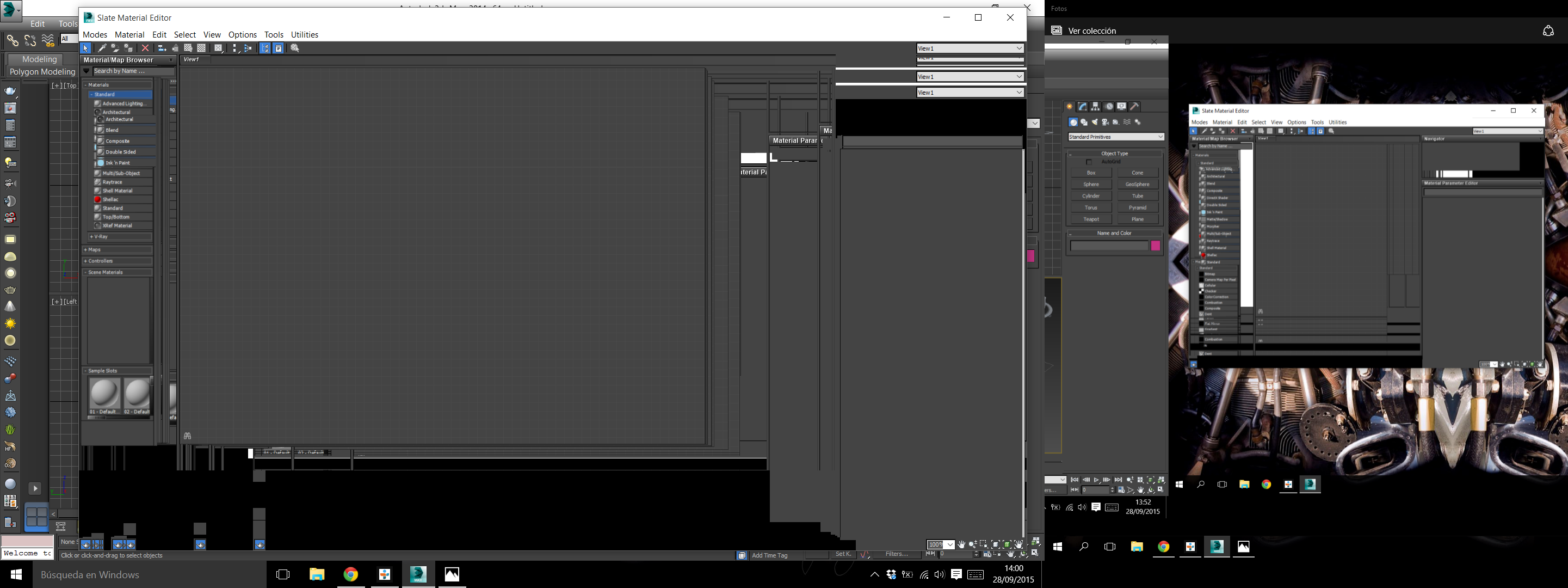Viewport: 1568px width, 588px height.
Task: Select the Lights category icon
Action: 1095,122
